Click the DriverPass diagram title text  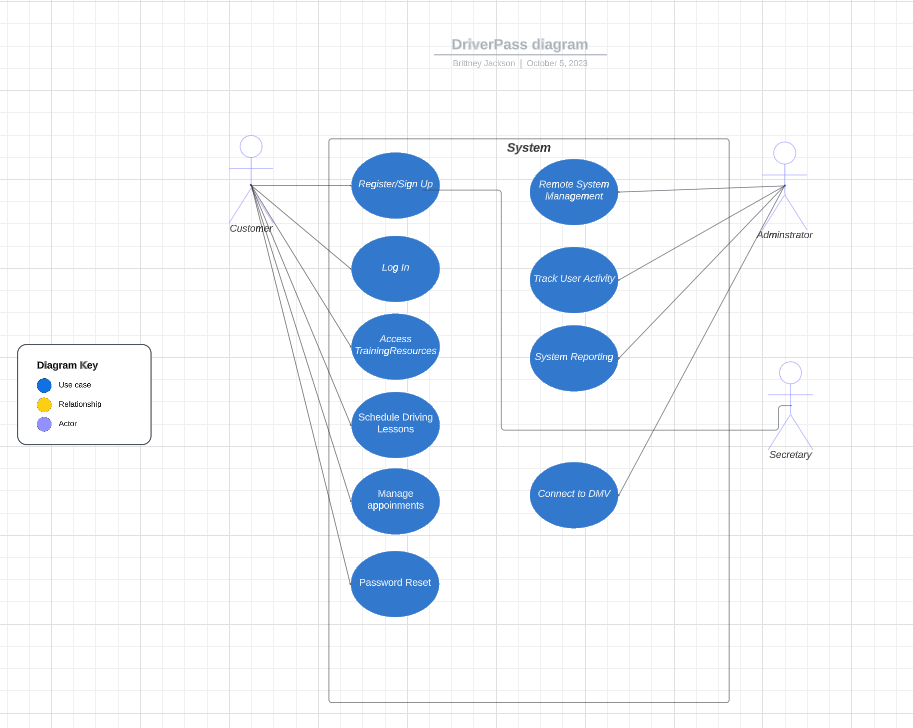click(x=519, y=44)
